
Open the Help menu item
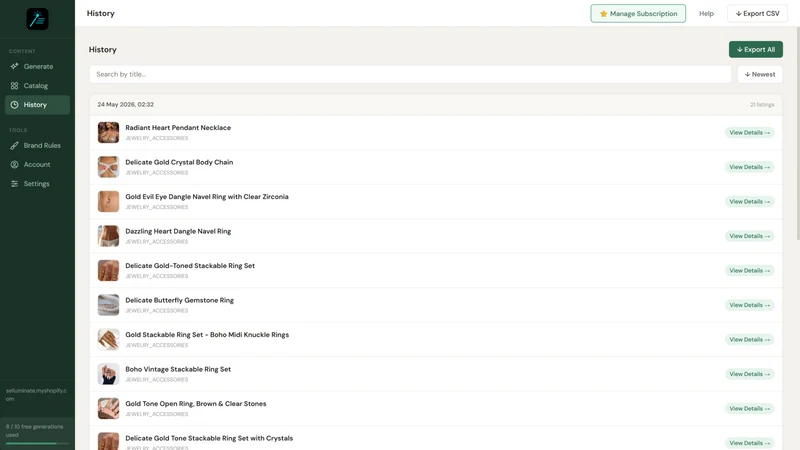click(x=706, y=14)
